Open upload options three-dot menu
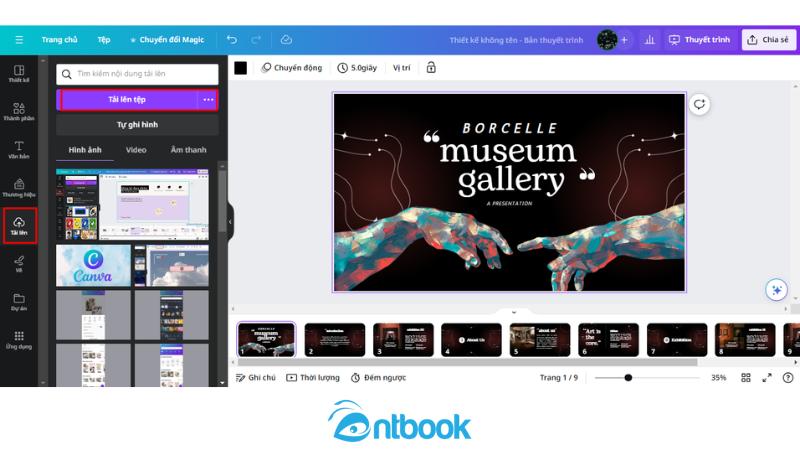The width and height of the screenshot is (800, 450). click(208, 99)
